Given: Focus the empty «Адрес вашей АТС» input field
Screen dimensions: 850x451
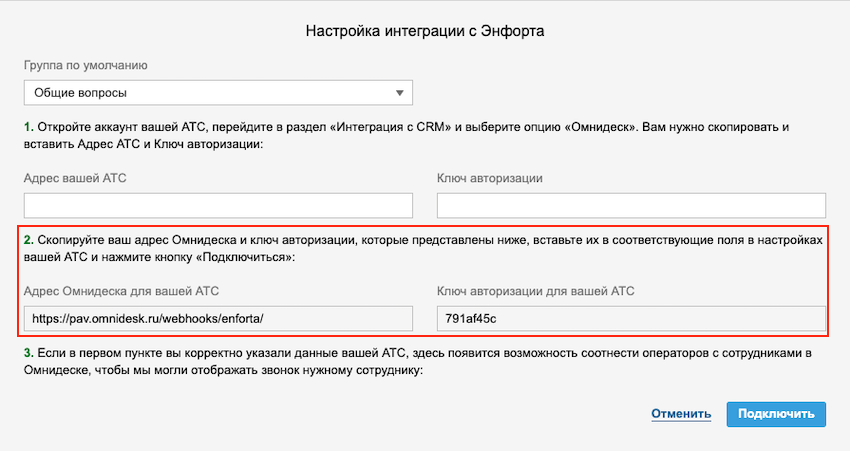Looking at the screenshot, I should [218, 205].
